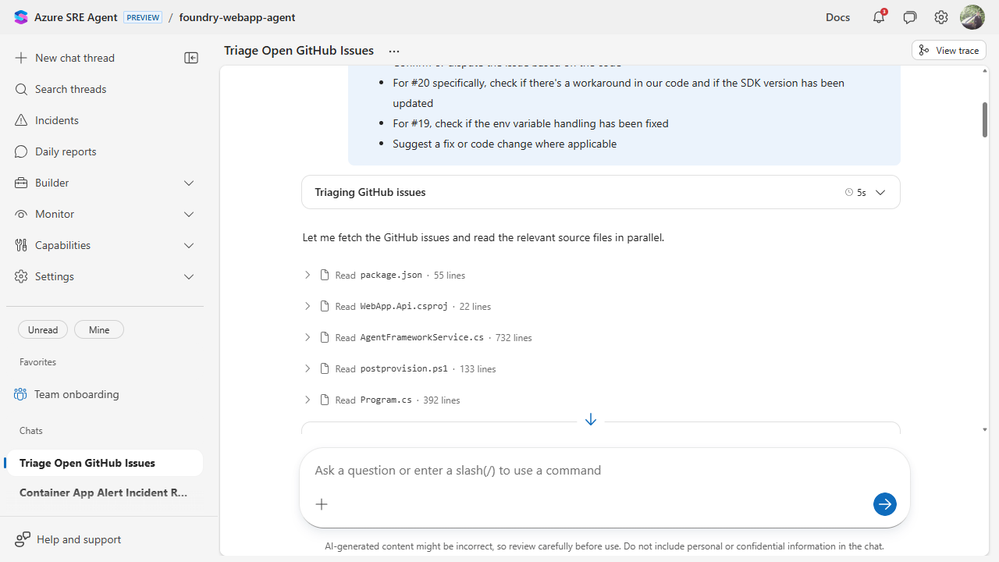Open the feedback chat bubble icon

click(910, 17)
